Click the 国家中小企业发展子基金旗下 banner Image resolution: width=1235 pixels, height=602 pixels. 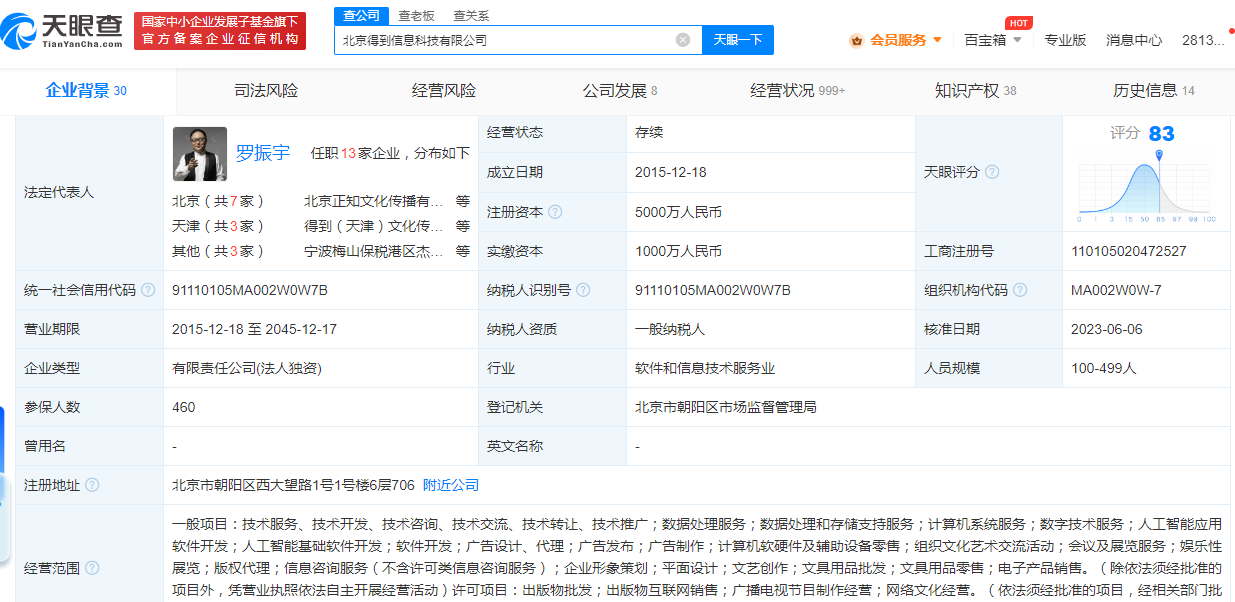220,30
